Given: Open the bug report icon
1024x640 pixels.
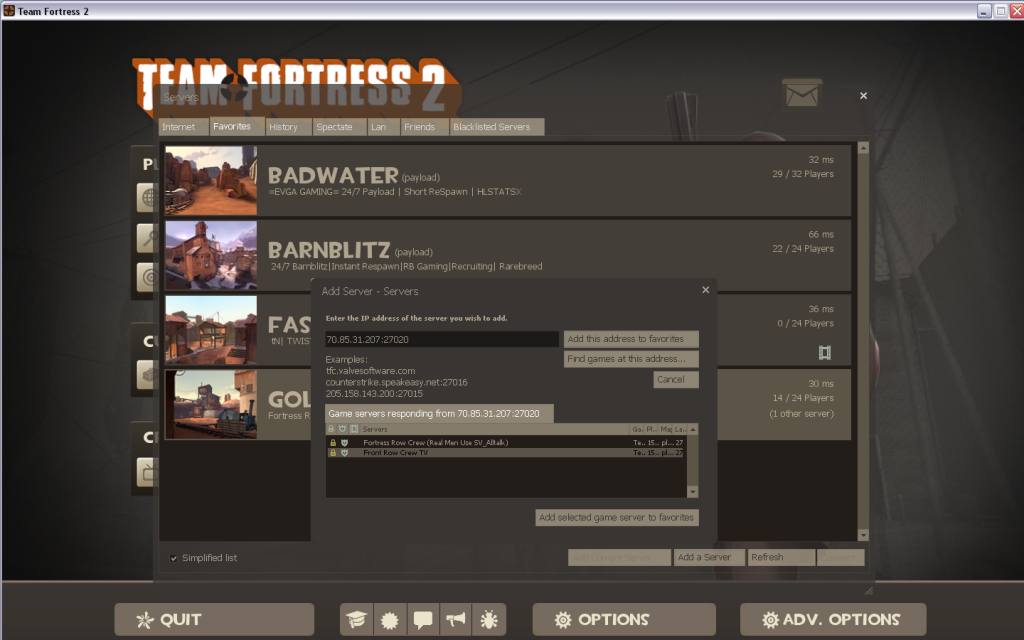Looking at the screenshot, I should pyautogui.click(x=489, y=619).
